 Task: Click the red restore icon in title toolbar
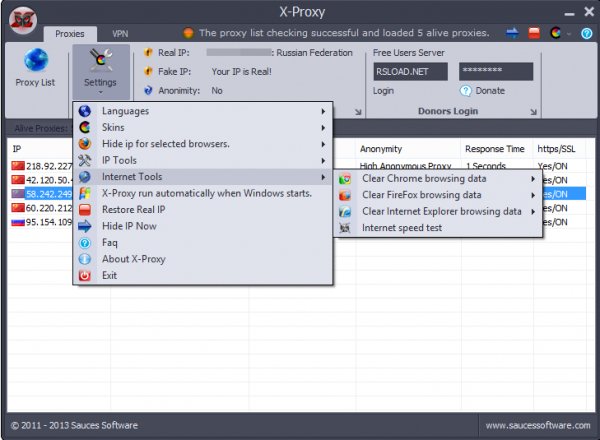point(534,33)
